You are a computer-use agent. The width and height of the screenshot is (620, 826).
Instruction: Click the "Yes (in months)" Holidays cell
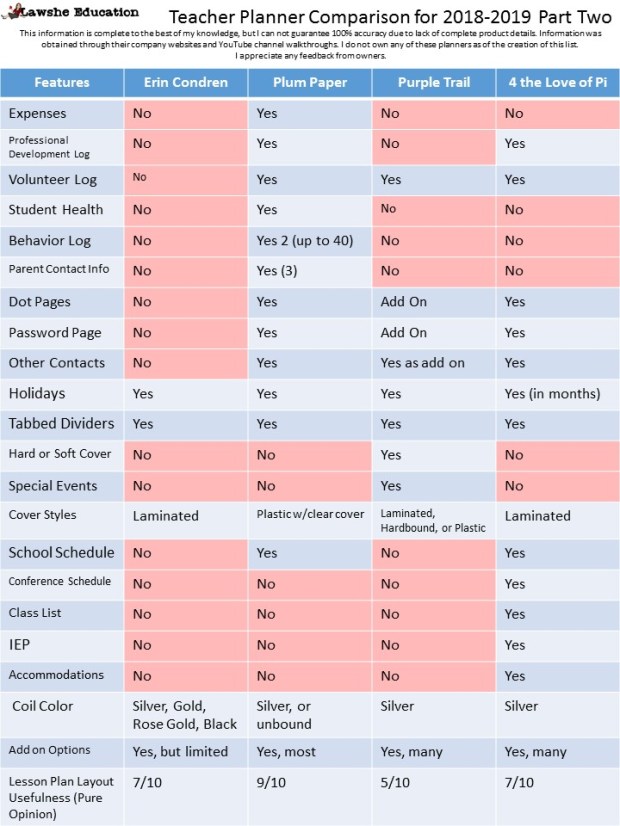click(552, 394)
